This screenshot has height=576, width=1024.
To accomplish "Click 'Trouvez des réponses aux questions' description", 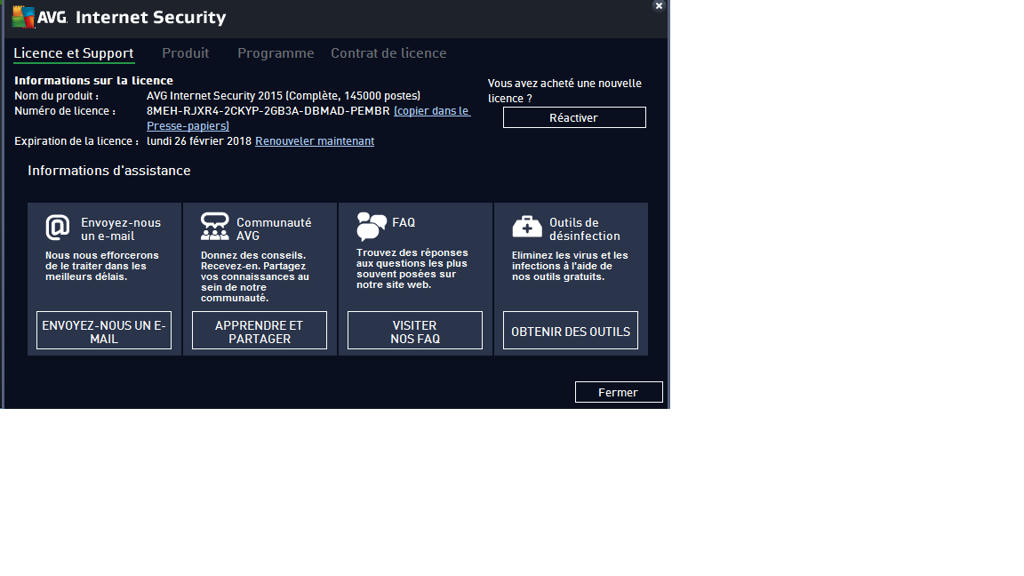I will pos(412,268).
